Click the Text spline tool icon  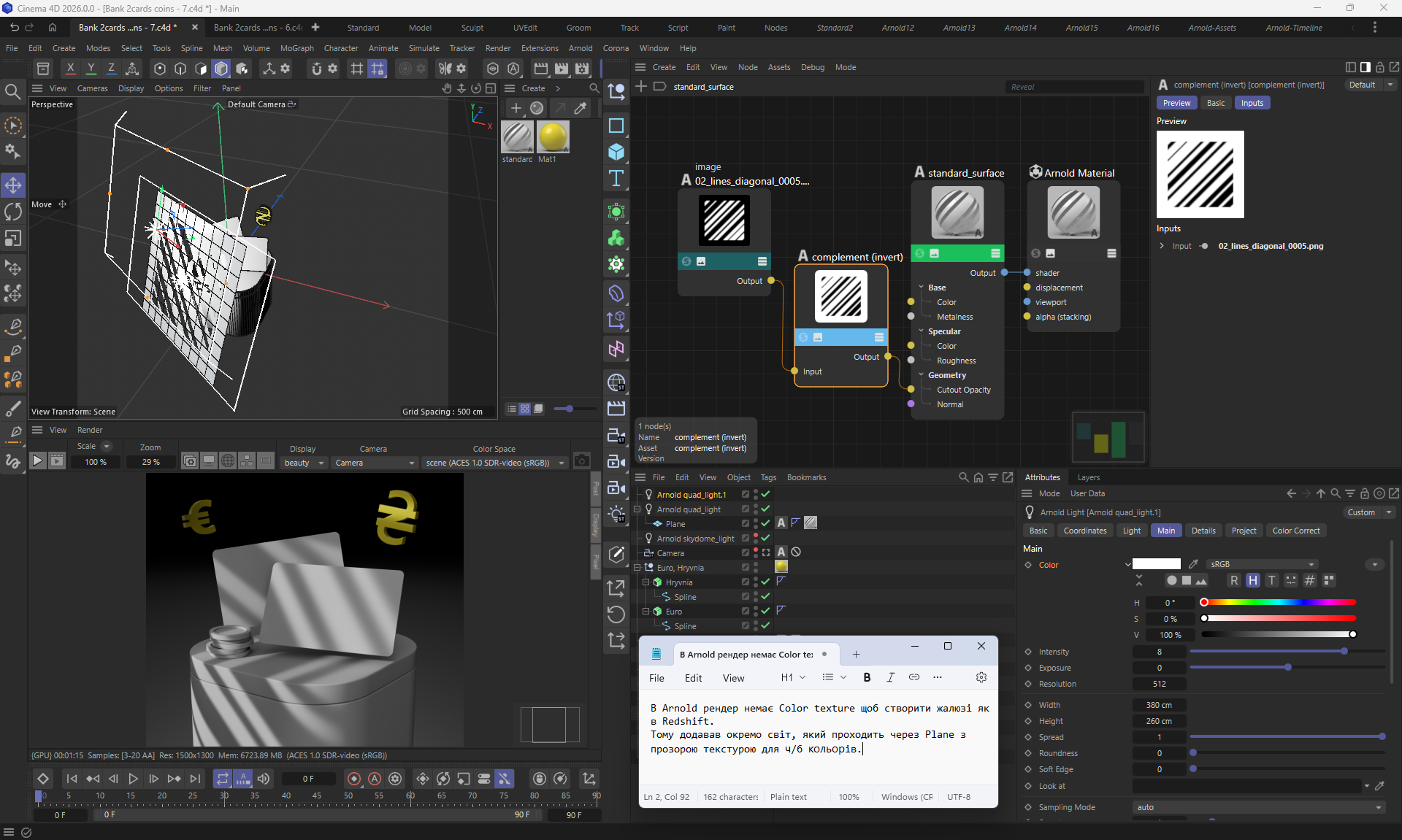pyautogui.click(x=616, y=178)
